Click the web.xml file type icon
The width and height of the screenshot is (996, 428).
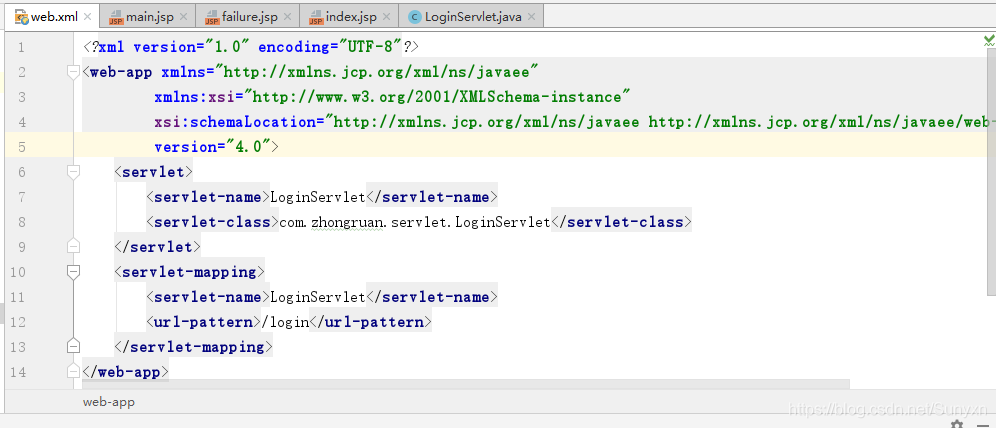pyautogui.click(x=22, y=17)
